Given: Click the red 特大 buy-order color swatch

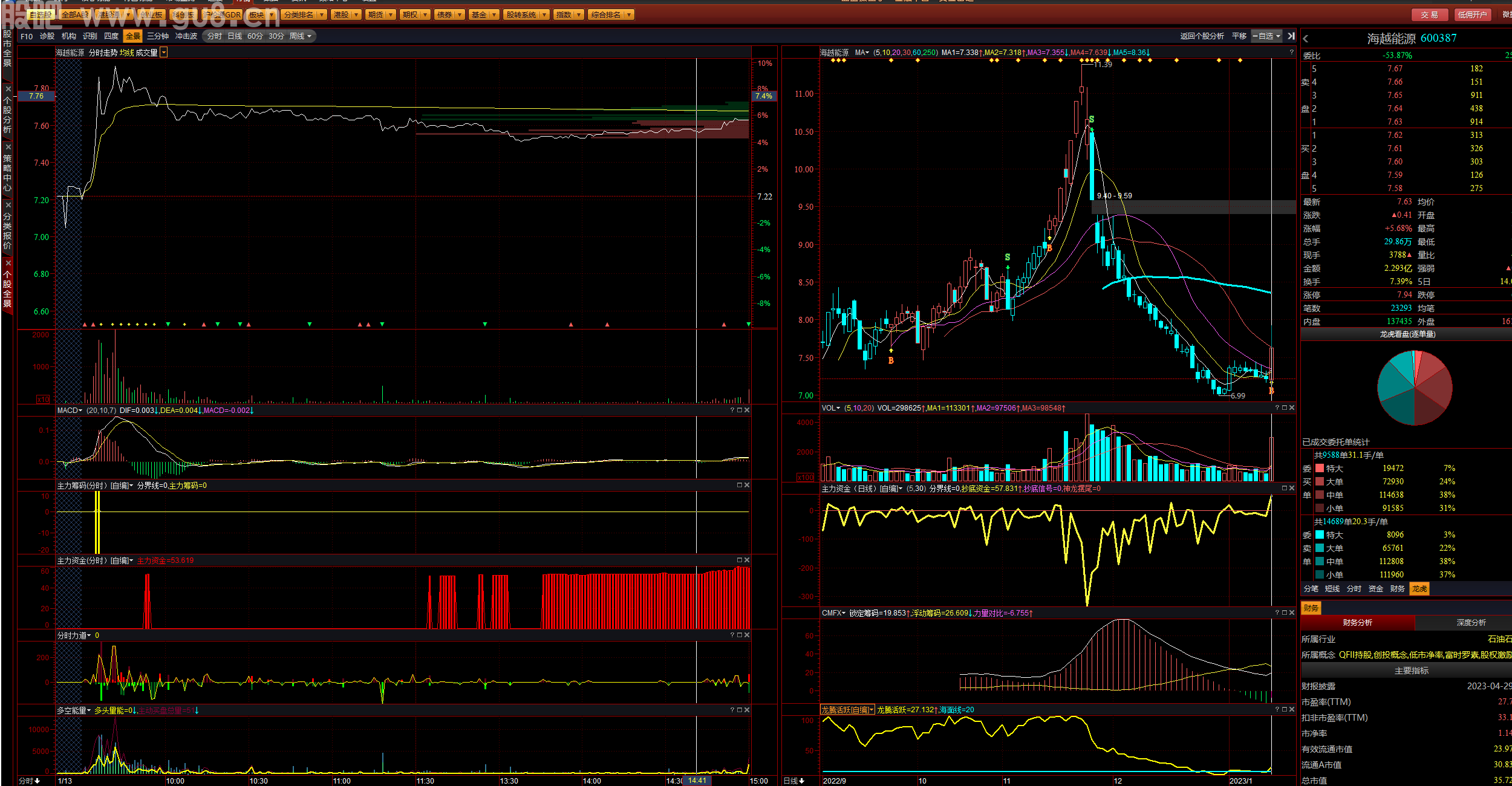Looking at the screenshot, I should pos(1320,468).
